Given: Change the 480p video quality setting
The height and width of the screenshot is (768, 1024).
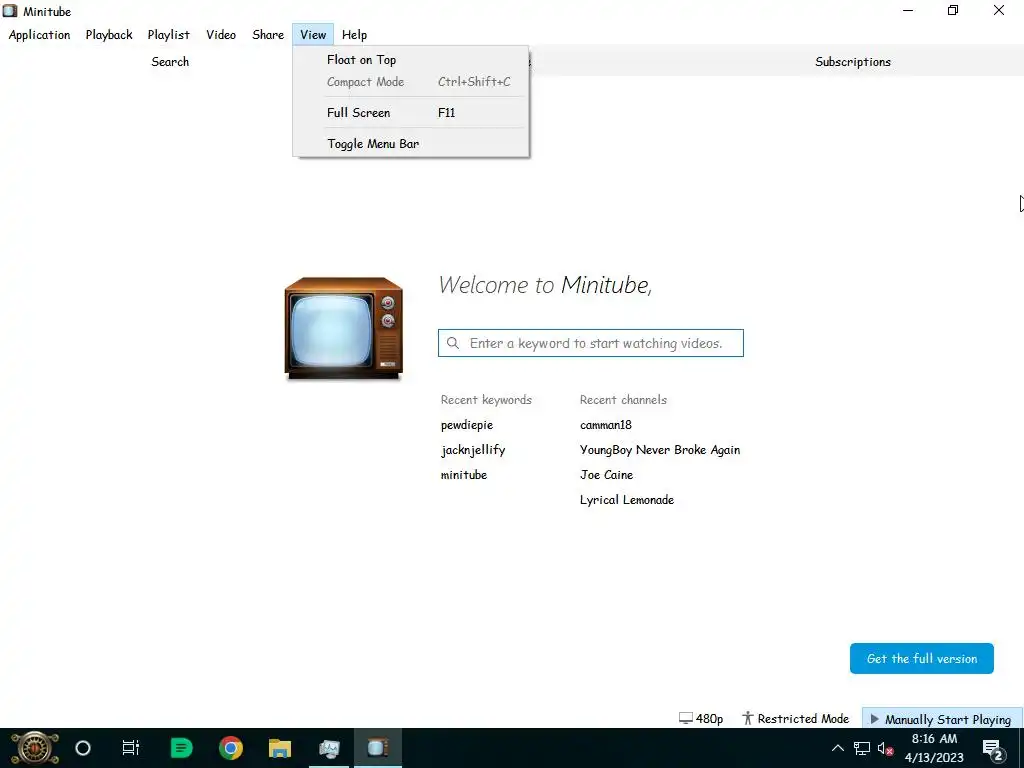Looking at the screenshot, I should click(x=701, y=718).
